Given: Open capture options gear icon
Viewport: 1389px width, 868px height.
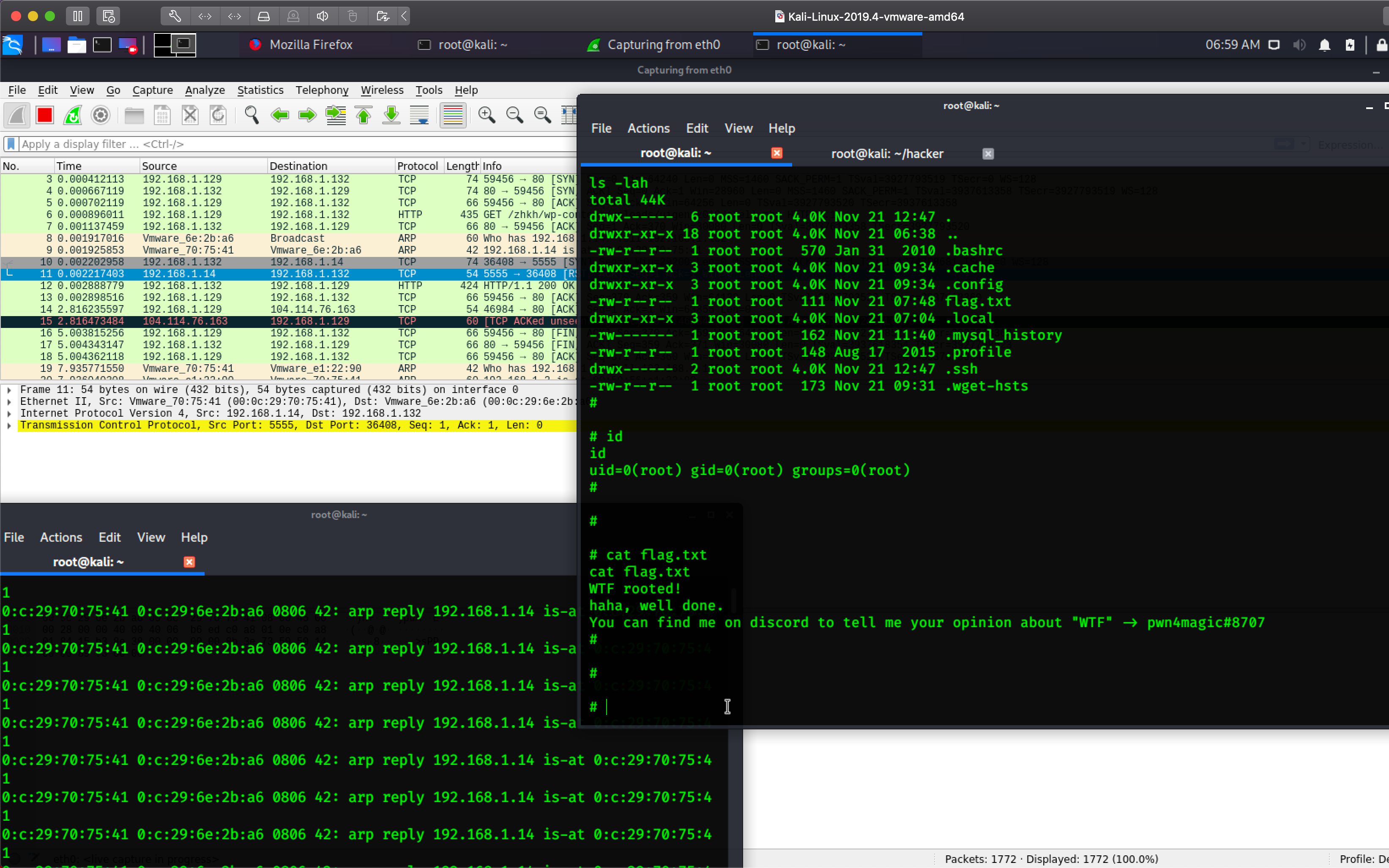Looking at the screenshot, I should tap(101, 115).
